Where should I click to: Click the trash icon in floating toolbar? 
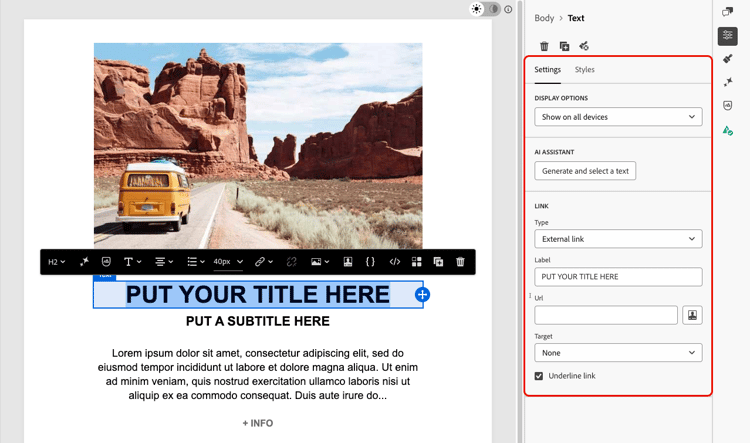(460, 262)
